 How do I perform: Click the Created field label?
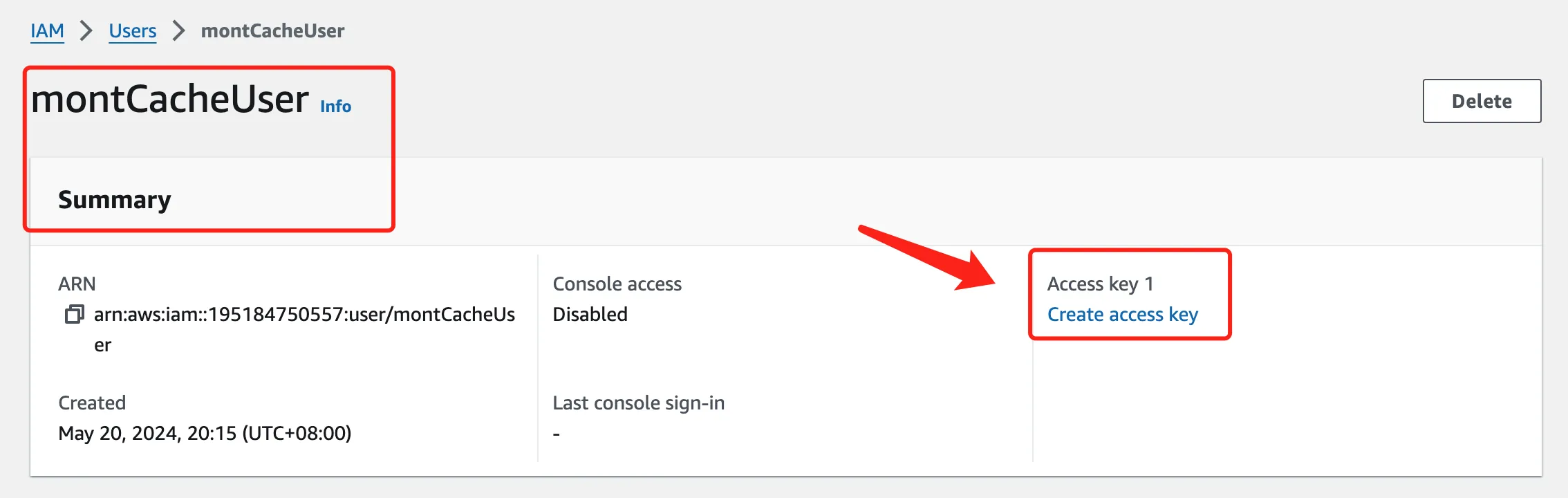point(92,403)
